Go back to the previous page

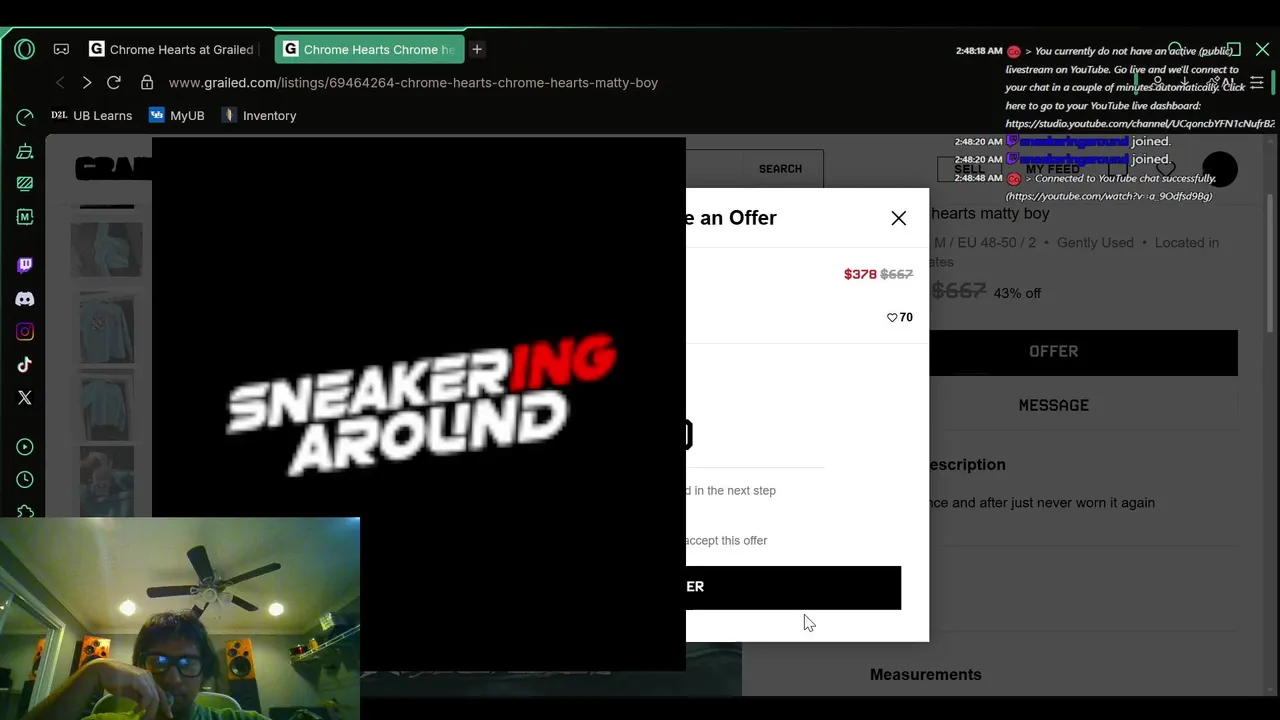[x=60, y=83]
